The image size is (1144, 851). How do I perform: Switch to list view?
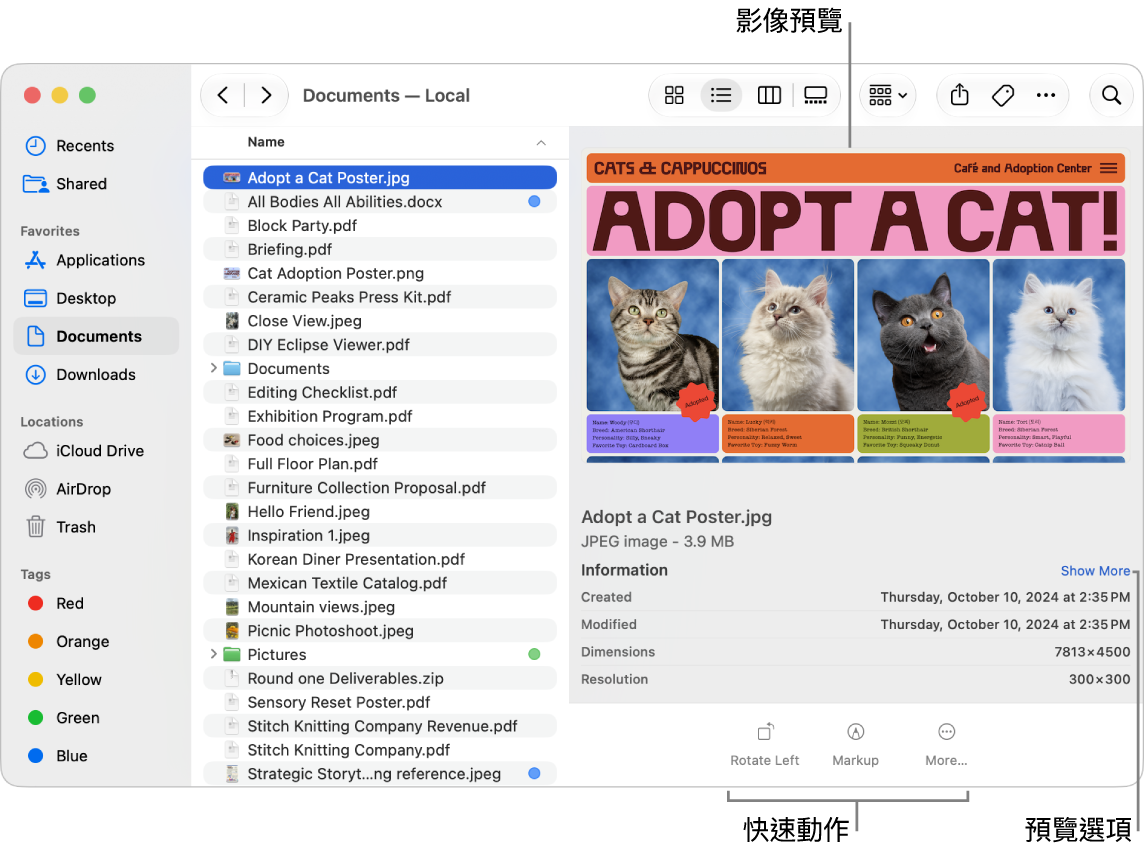coord(721,96)
